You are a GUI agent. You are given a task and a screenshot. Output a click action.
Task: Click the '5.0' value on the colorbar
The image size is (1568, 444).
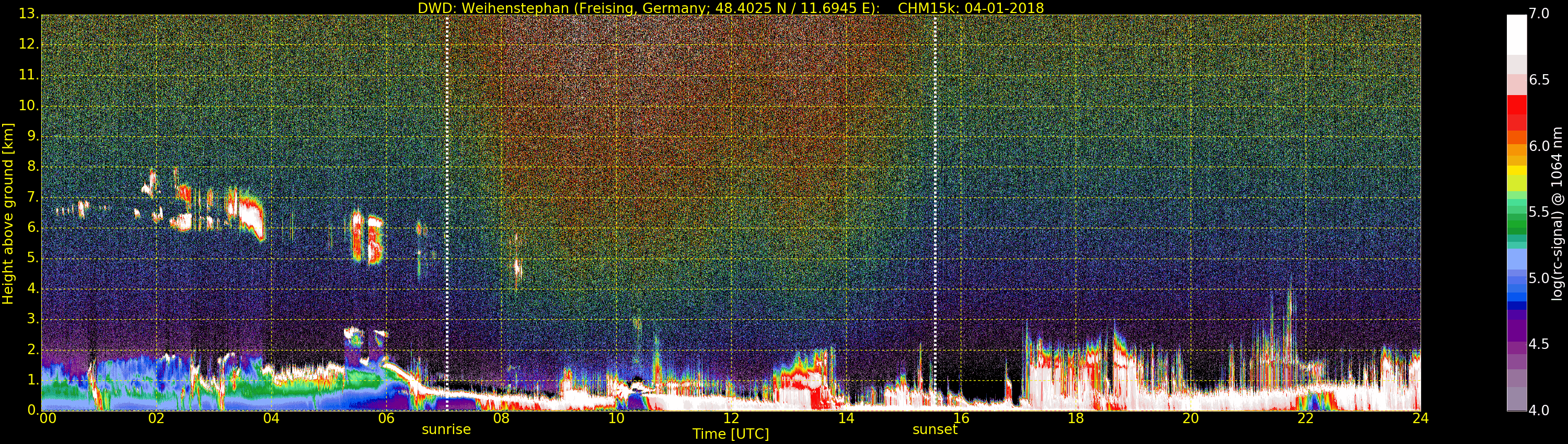1539,278
